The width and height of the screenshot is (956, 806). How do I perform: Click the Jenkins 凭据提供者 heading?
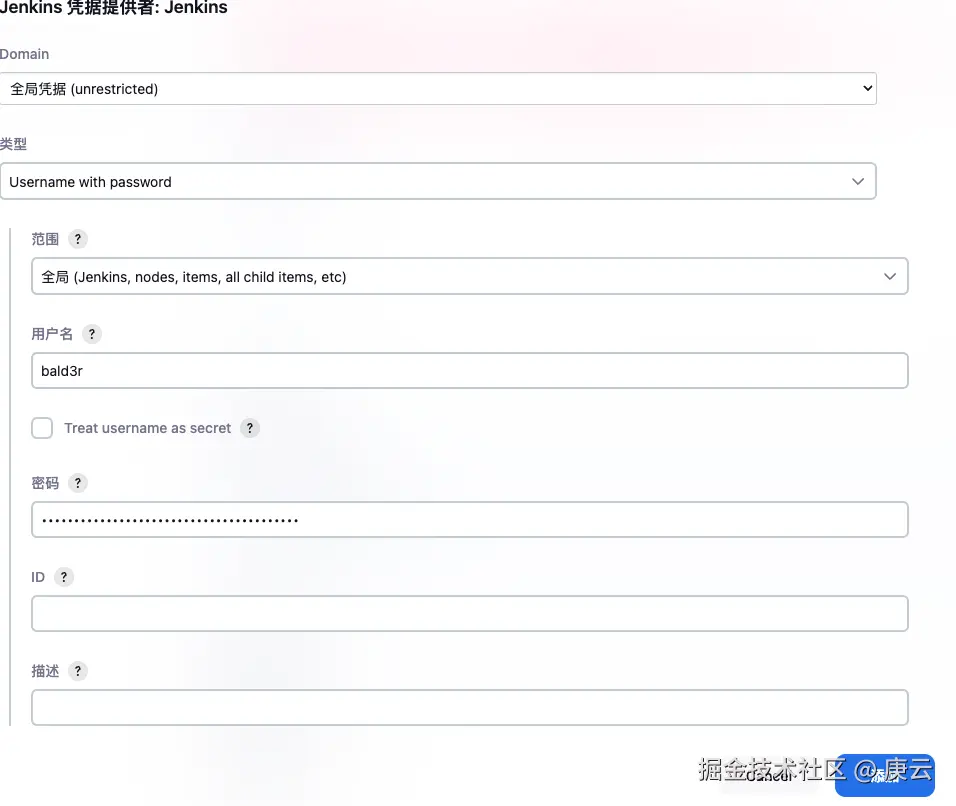point(113,8)
